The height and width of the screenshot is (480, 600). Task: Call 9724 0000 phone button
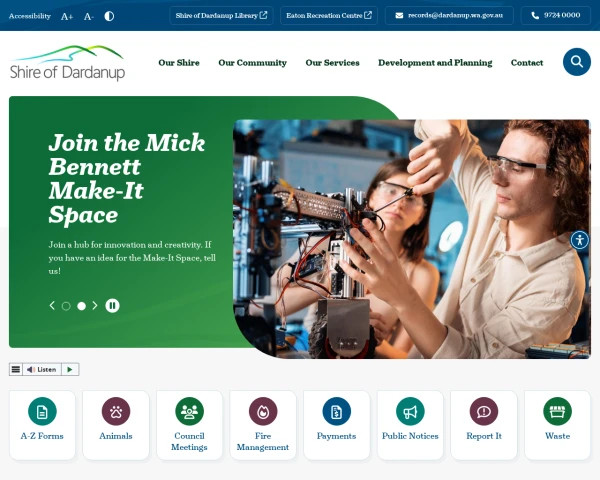[x=555, y=16]
